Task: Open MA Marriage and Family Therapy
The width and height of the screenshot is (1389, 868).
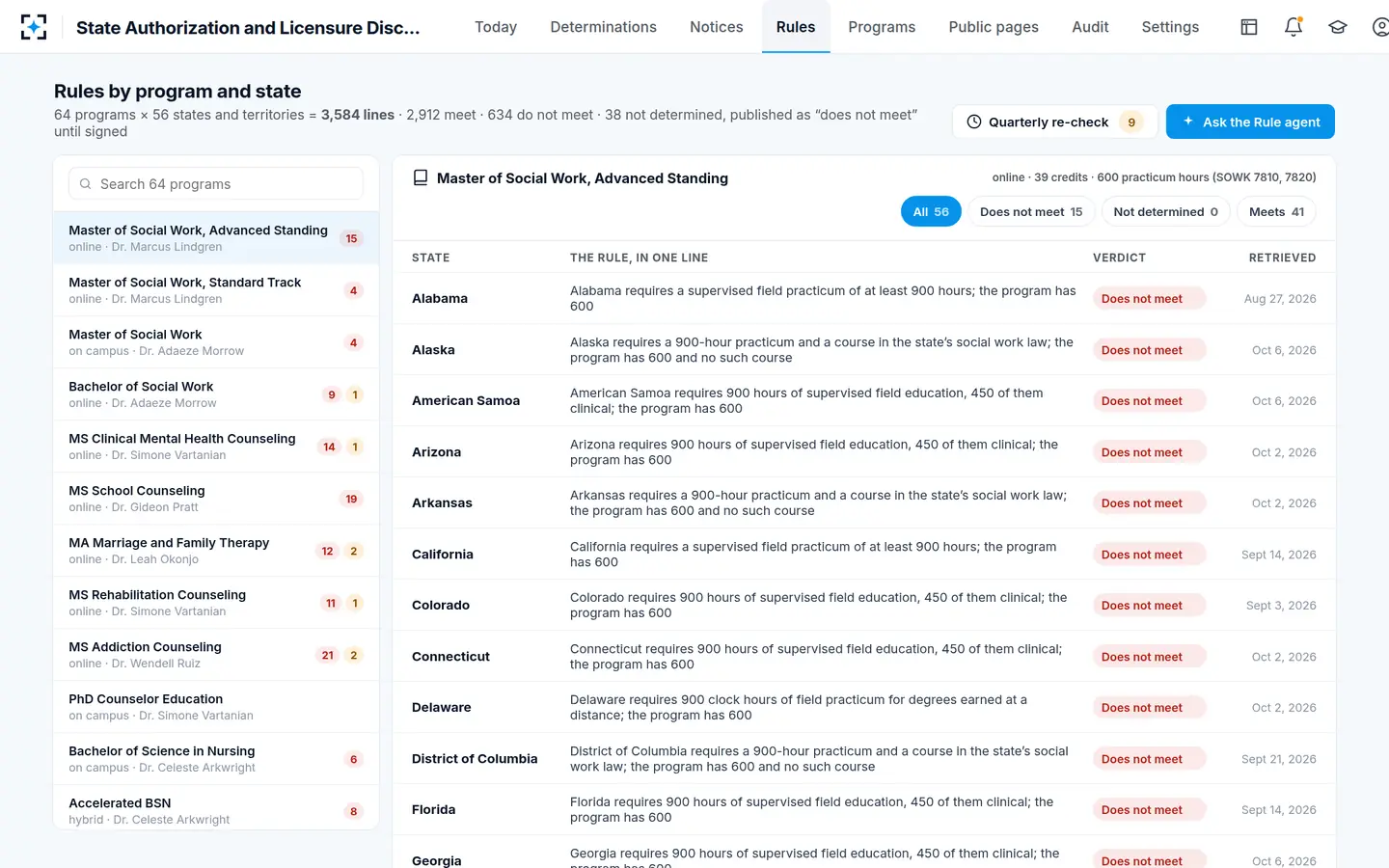Action: click(x=216, y=551)
